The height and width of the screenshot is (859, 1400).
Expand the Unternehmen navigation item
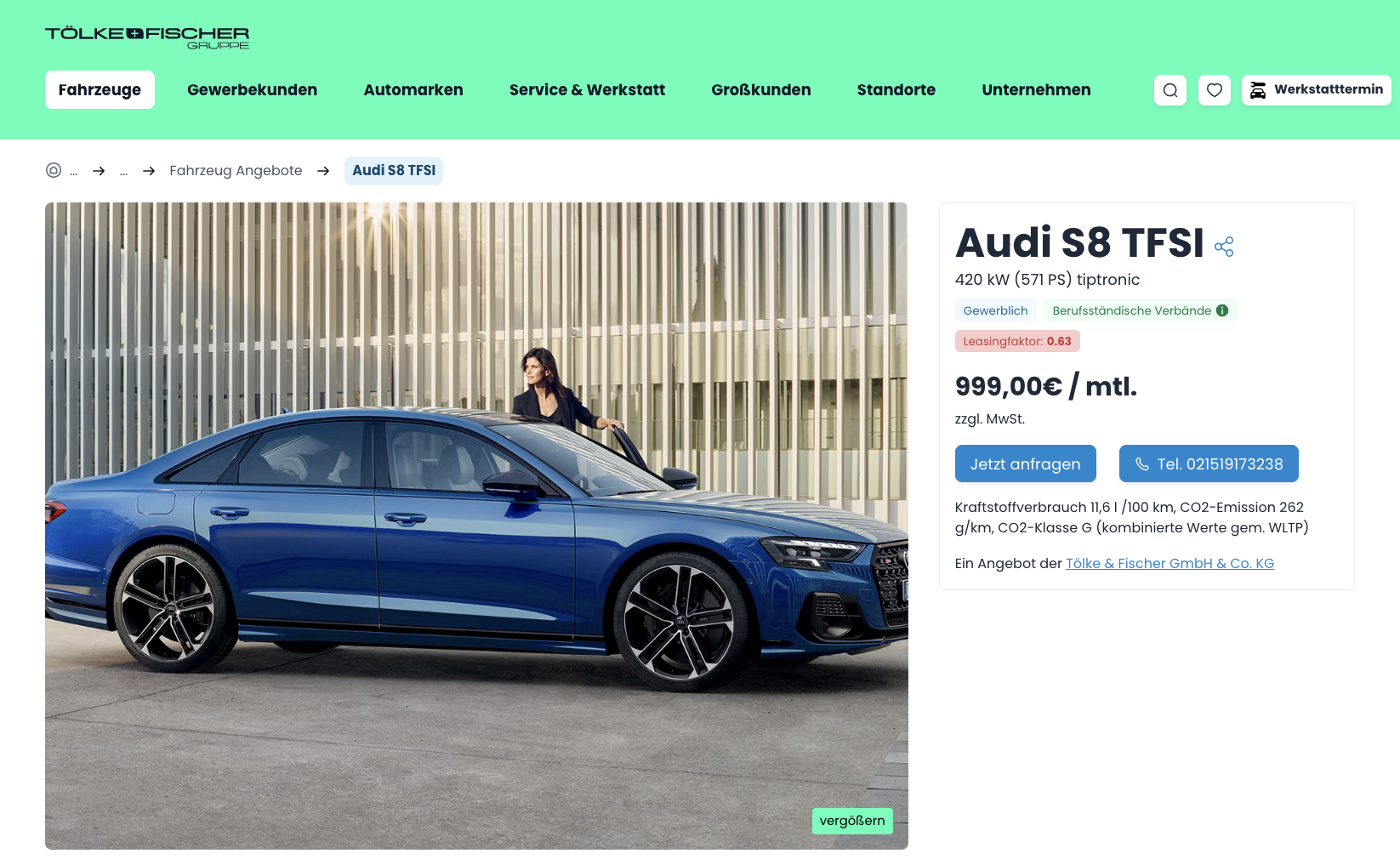tap(1036, 90)
